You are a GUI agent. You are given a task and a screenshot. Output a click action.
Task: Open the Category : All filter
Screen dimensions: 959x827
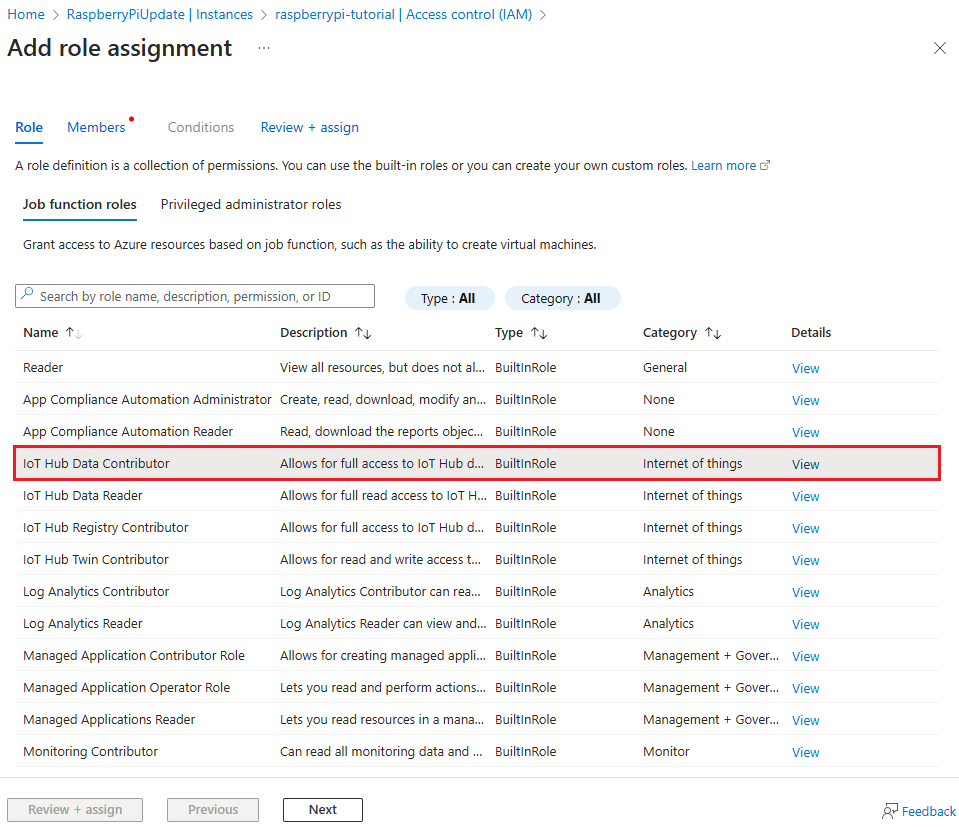pyautogui.click(x=562, y=299)
